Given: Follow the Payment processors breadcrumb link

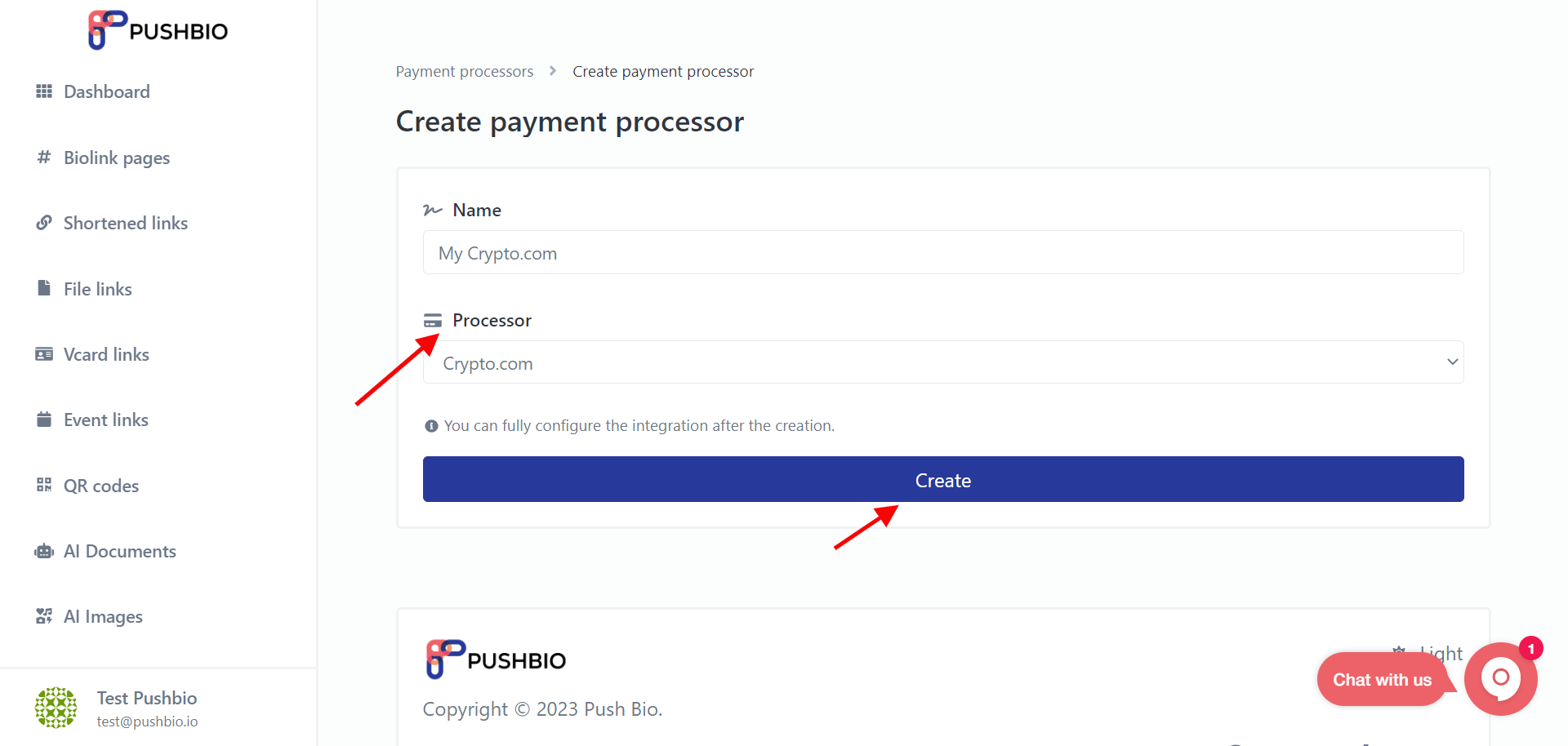Looking at the screenshot, I should (465, 72).
